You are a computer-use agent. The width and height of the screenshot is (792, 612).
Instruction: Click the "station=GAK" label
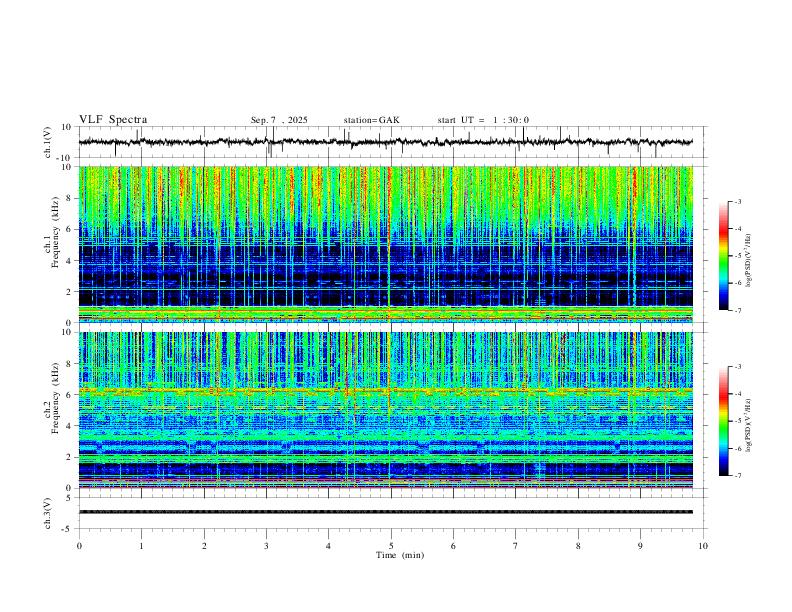pyautogui.click(x=371, y=120)
